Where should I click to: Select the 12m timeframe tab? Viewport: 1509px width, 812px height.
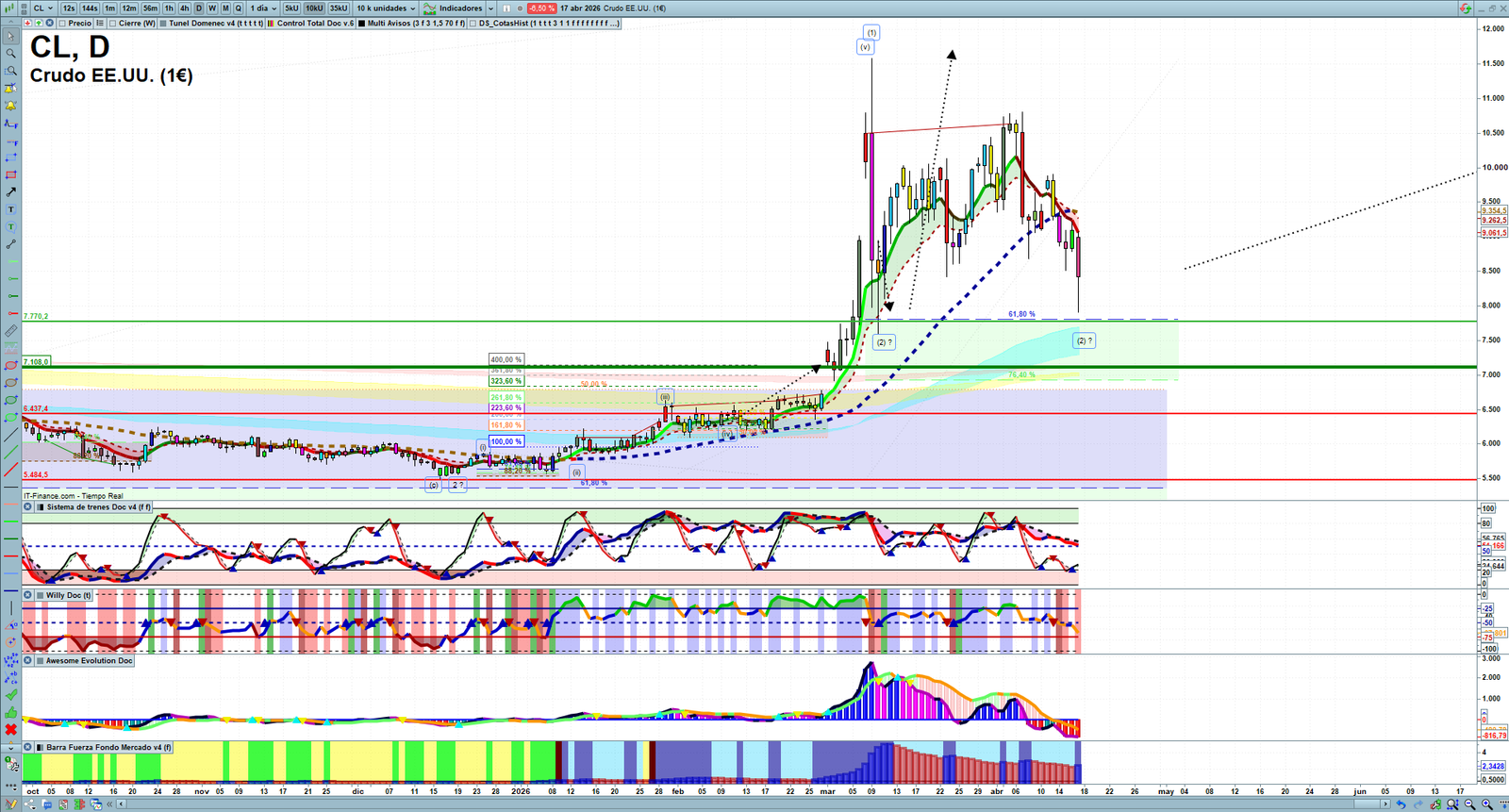click(129, 8)
